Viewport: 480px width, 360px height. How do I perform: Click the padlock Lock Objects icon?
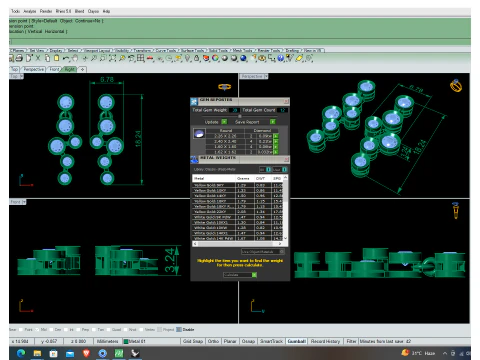[x=197, y=58]
